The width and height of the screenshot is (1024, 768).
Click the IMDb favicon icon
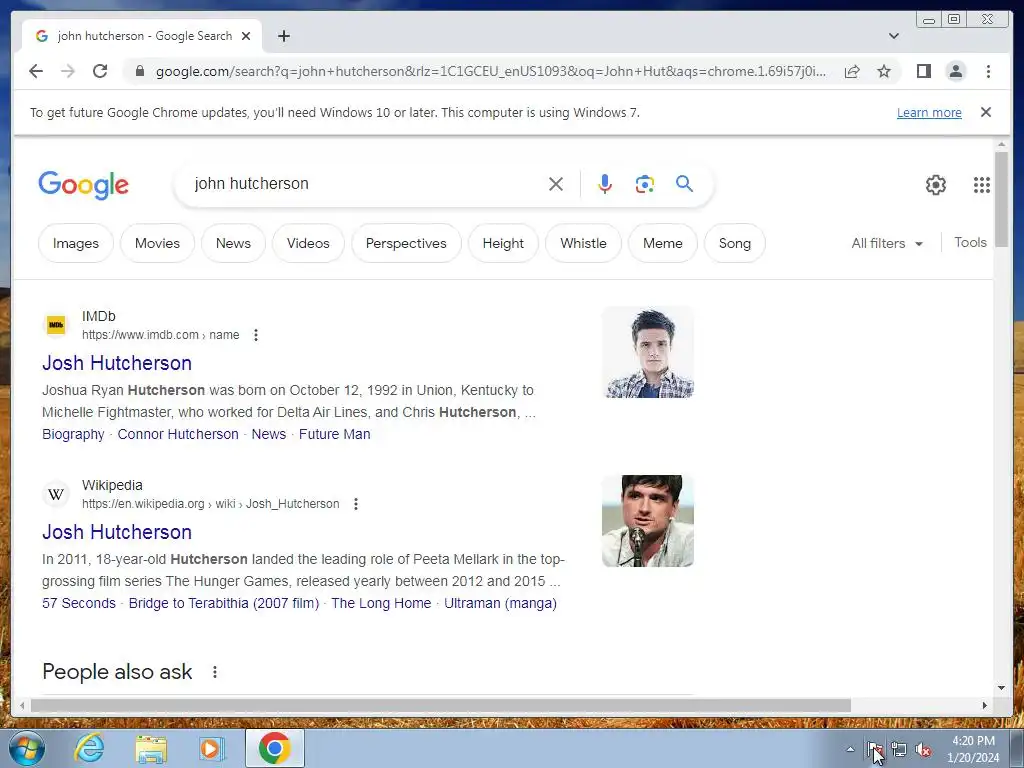(56, 325)
